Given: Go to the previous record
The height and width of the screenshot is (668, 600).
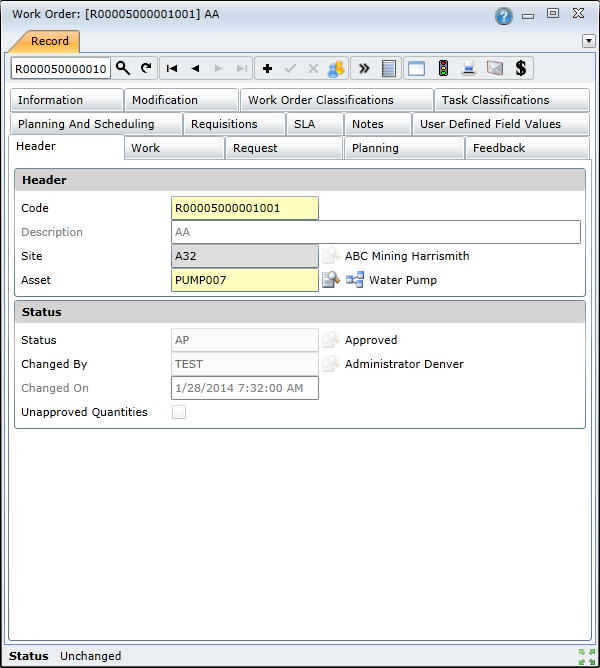Looking at the screenshot, I should pyautogui.click(x=195, y=68).
